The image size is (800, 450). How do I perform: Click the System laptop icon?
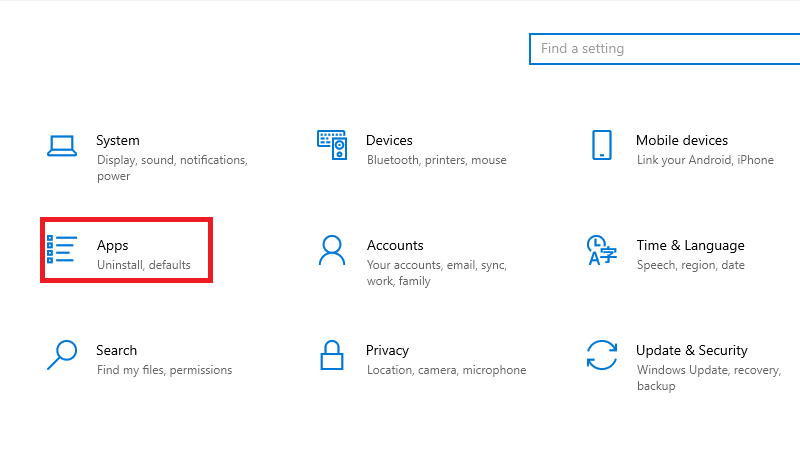62,146
